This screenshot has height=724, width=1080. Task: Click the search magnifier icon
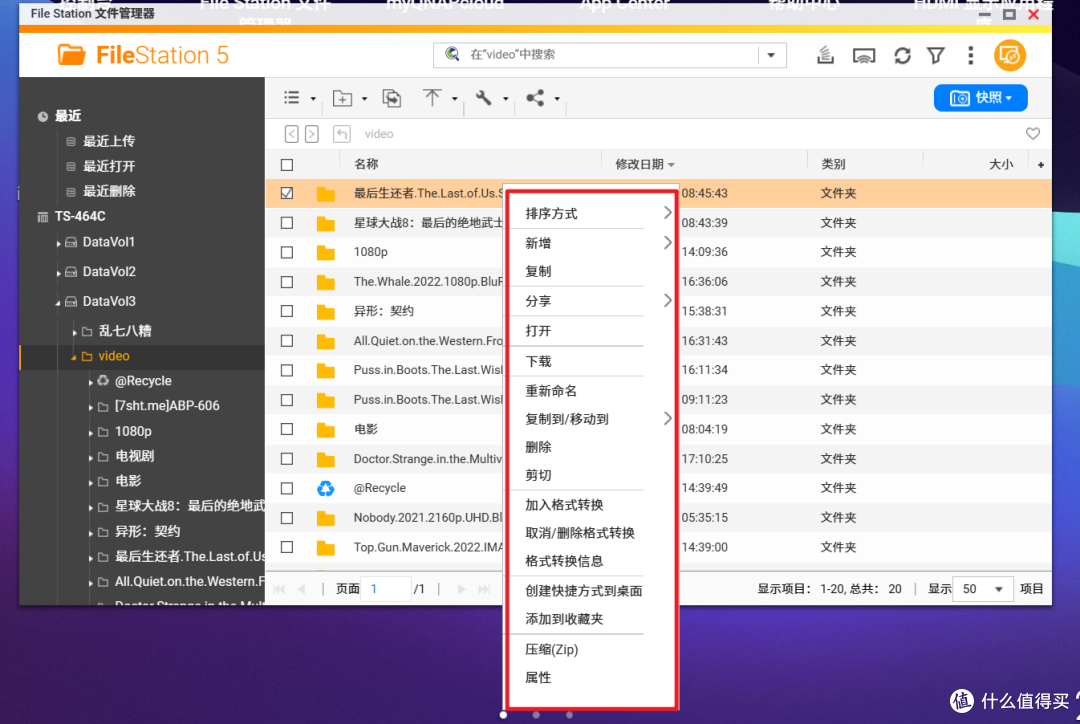(453, 54)
